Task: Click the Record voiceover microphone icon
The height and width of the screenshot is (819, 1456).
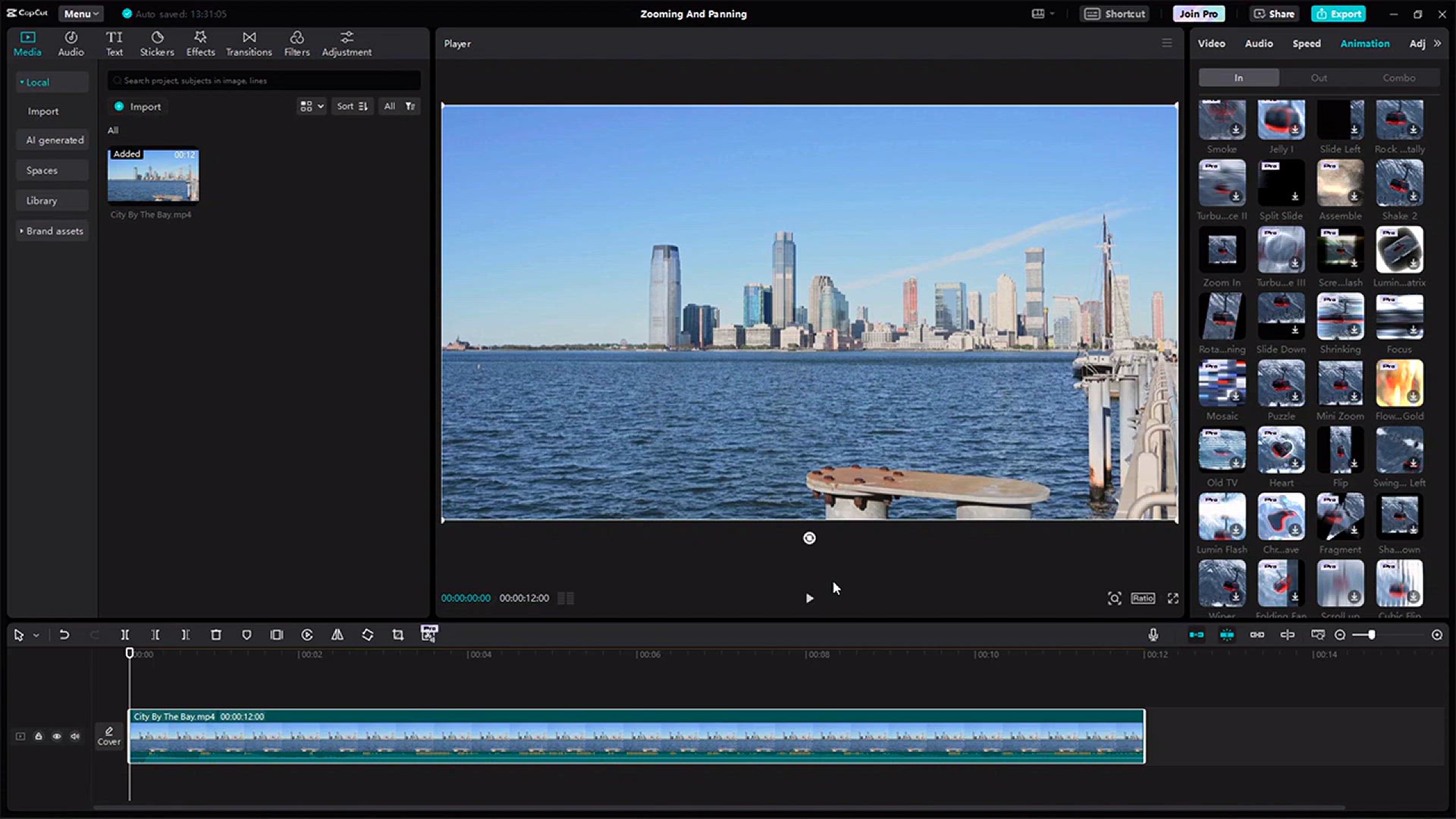Action: [1153, 635]
